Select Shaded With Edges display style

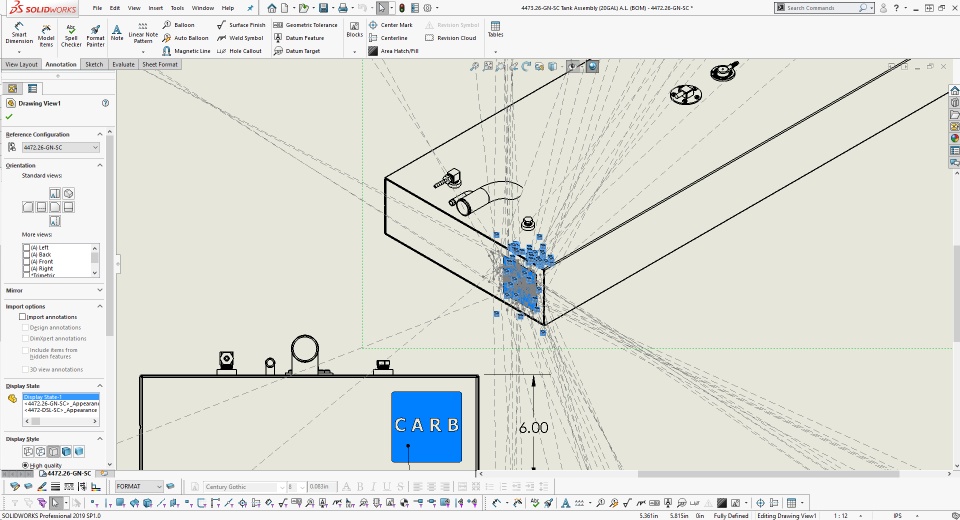coord(66,451)
